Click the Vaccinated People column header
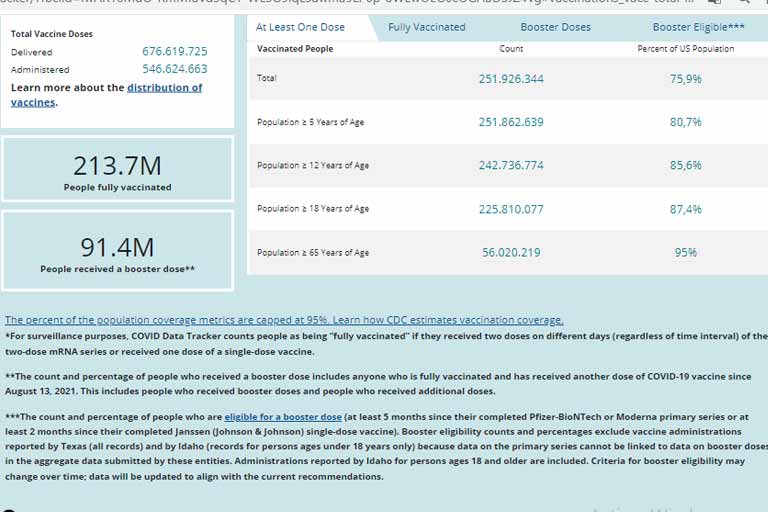The height and width of the screenshot is (512, 768). click(295, 49)
